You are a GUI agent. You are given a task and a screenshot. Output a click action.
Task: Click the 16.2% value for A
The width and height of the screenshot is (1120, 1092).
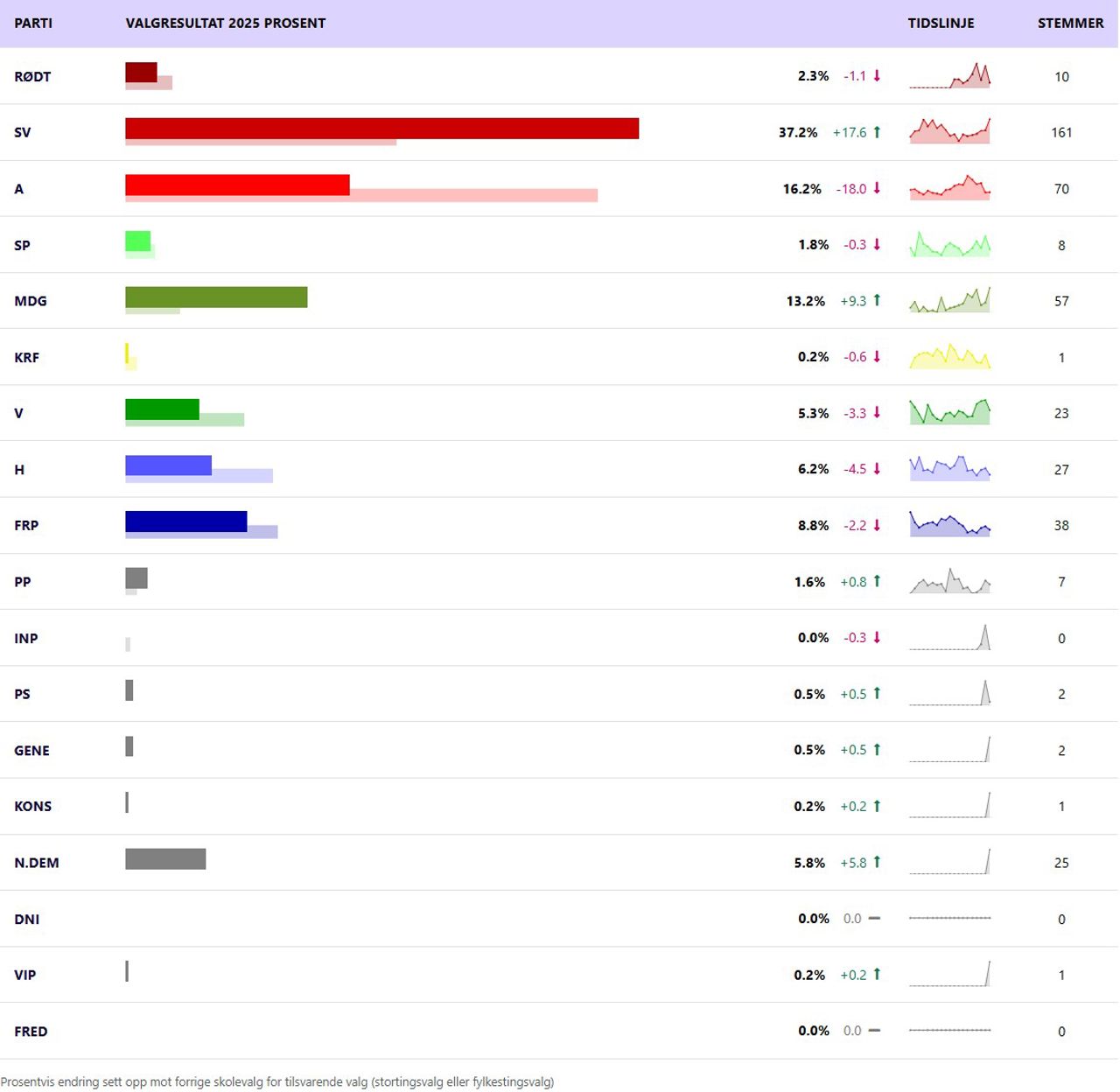click(x=802, y=188)
